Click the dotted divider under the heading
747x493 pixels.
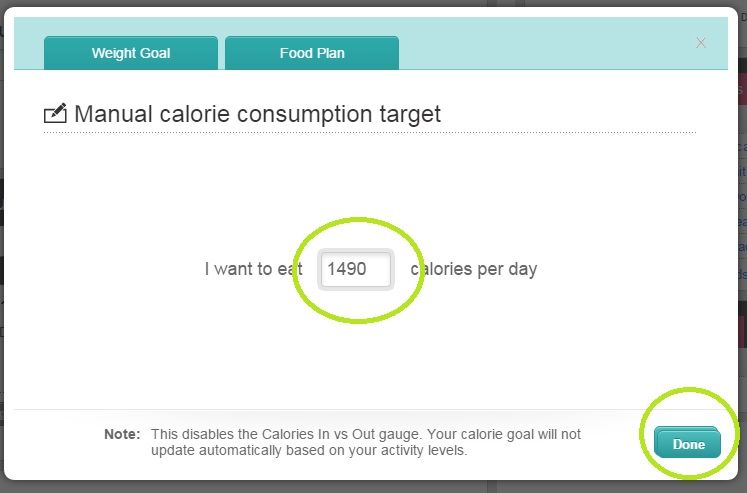(370, 132)
